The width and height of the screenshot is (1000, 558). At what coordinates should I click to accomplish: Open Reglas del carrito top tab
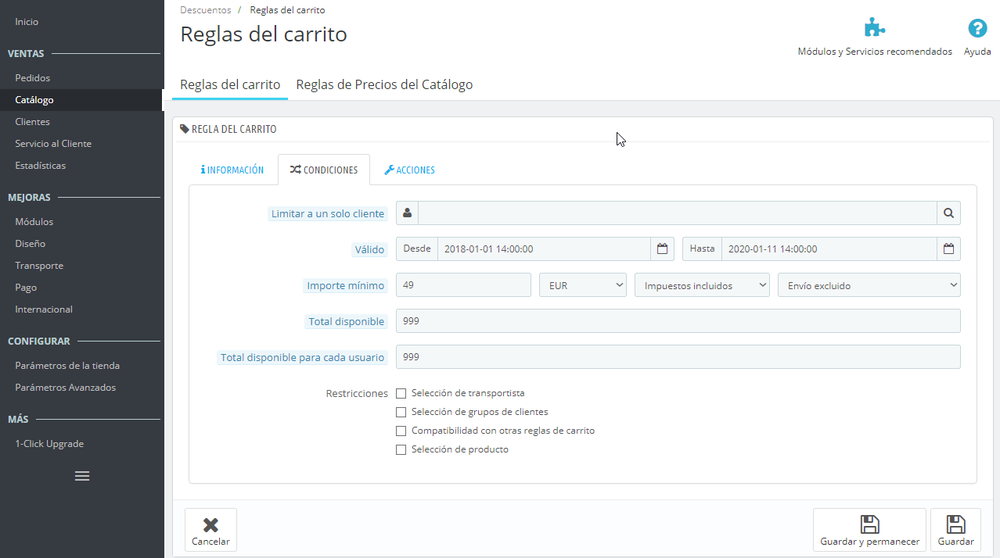pyautogui.click(x=230, y=85)
